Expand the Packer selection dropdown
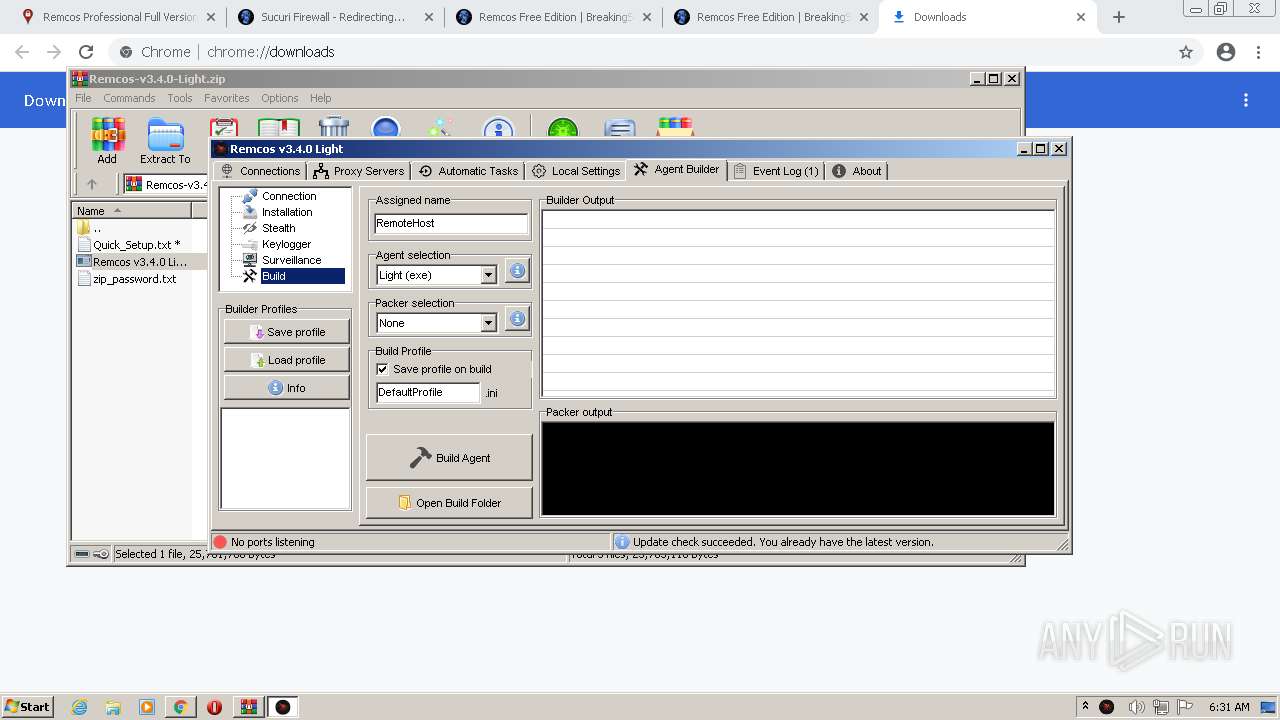Screen dimensions: 1280x720 [488, 323]
